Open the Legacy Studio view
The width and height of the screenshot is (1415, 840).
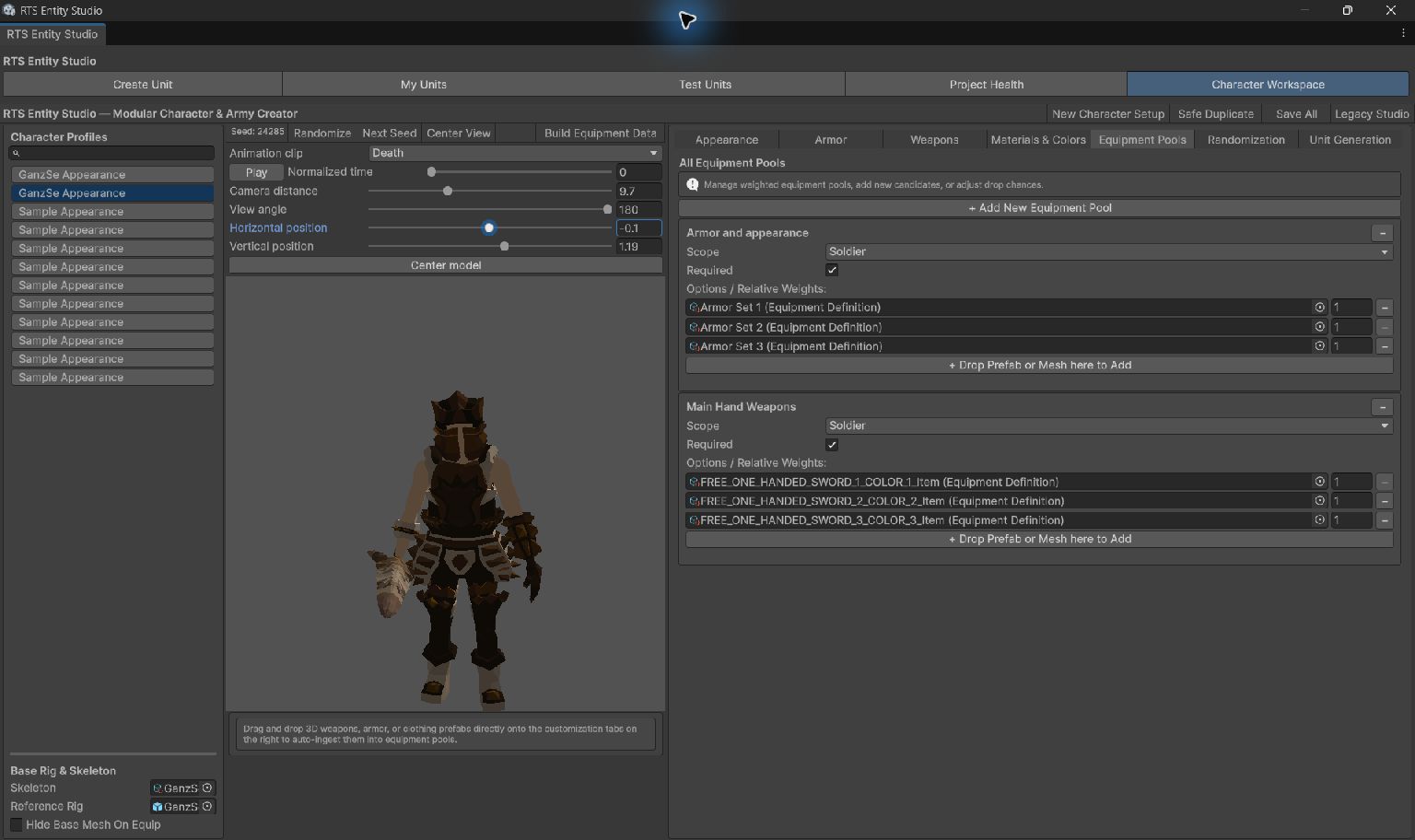(x=1372, y=114)
